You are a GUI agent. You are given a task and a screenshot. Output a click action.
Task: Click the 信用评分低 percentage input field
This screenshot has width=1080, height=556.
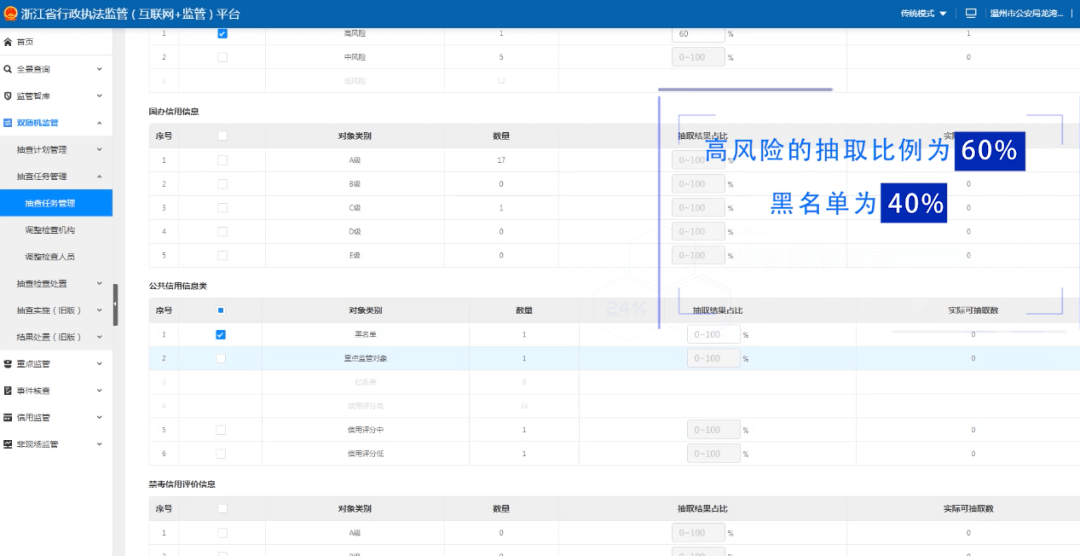(x=714, y=453)
